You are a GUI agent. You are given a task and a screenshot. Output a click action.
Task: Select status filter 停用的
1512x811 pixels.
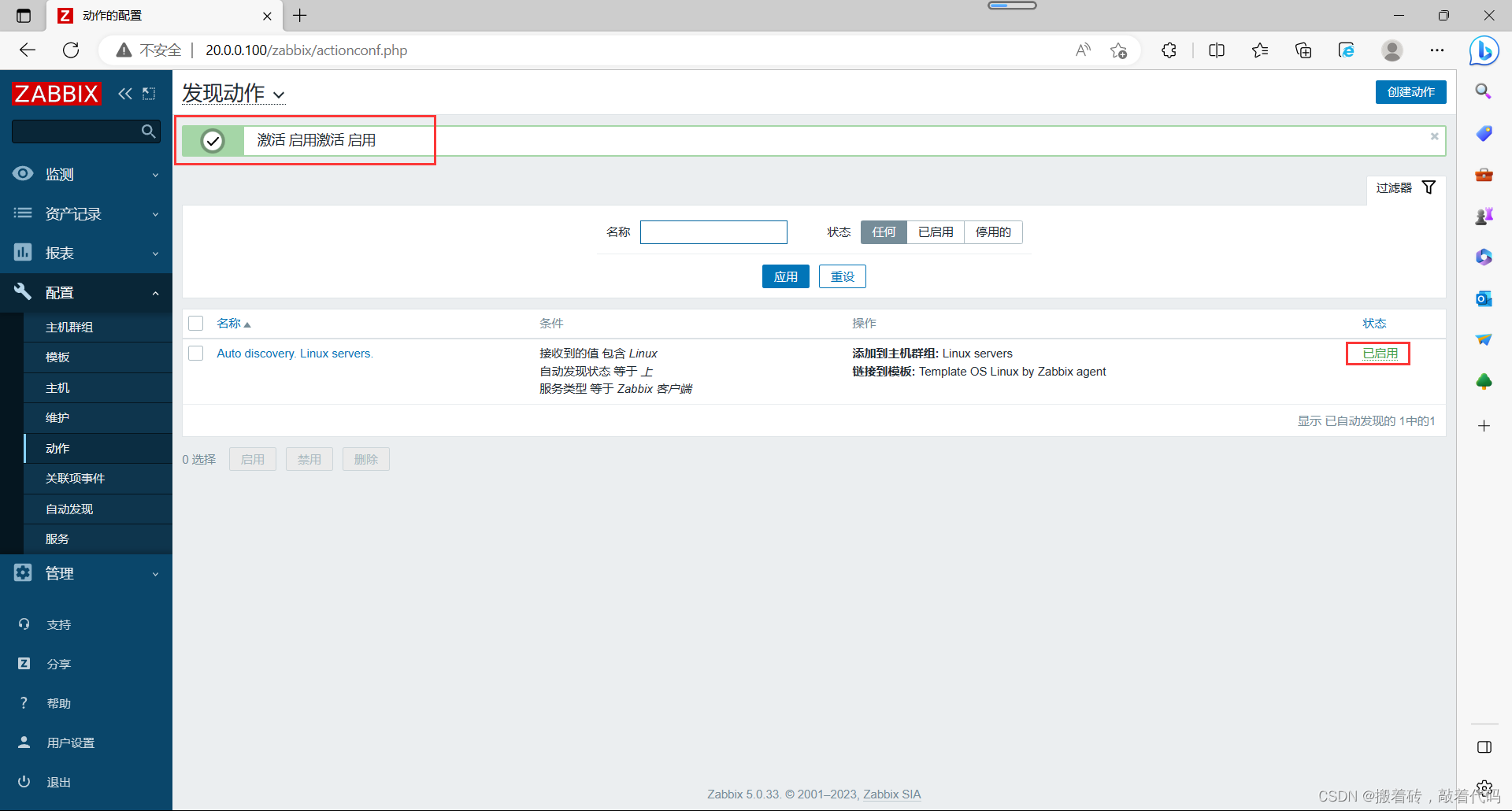(x=993, y=232)
